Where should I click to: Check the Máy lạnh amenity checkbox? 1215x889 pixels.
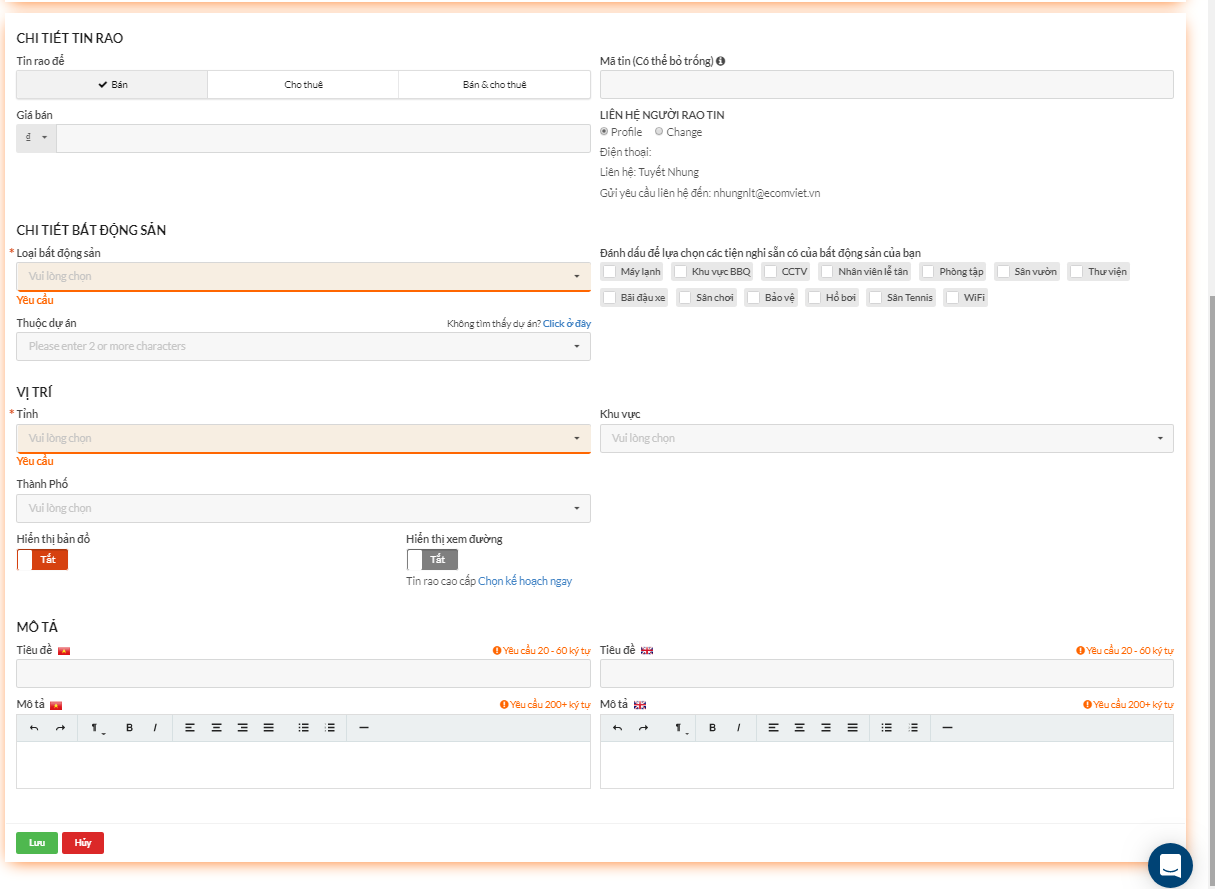[609, 272]
